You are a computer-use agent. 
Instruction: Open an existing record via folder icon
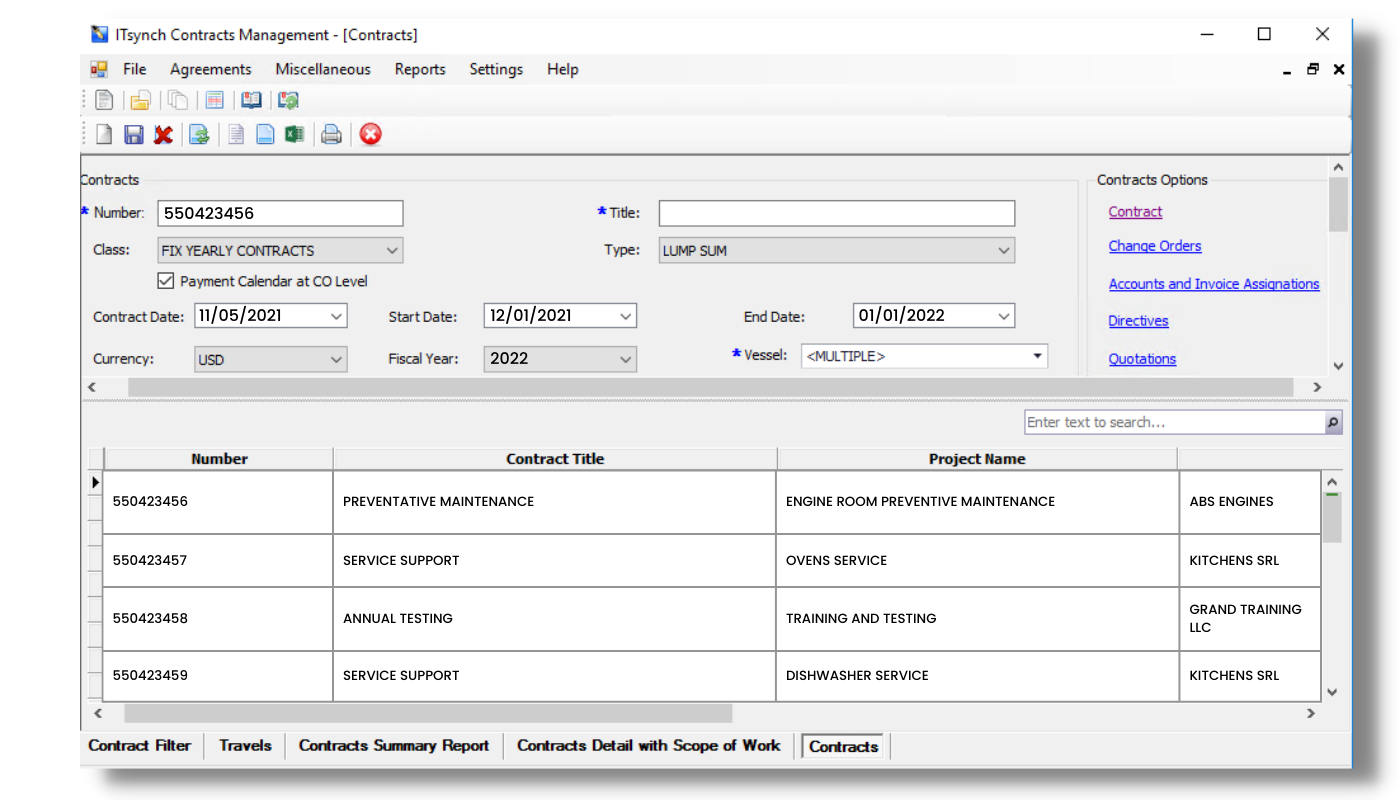(x=140, y=100)
